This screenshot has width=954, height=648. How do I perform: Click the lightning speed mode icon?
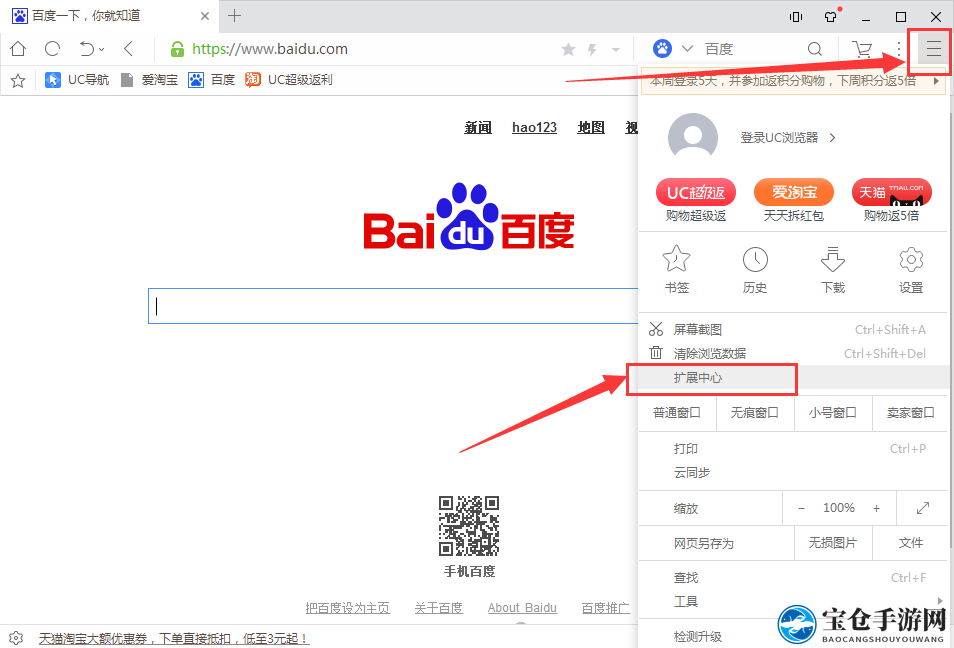tap(592, 49)
